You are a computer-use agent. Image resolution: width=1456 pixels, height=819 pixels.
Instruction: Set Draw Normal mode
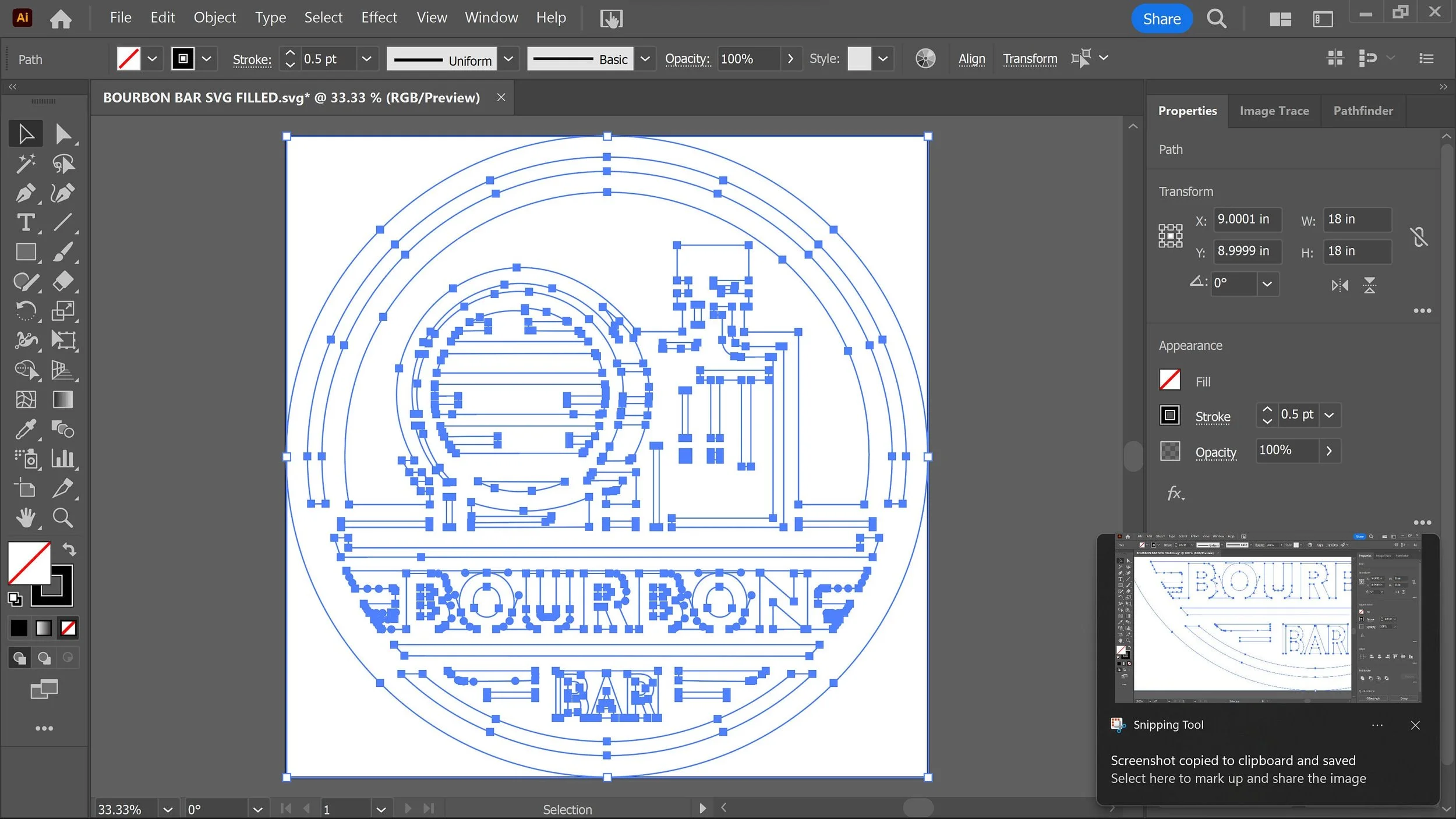[x=19, y=658]
